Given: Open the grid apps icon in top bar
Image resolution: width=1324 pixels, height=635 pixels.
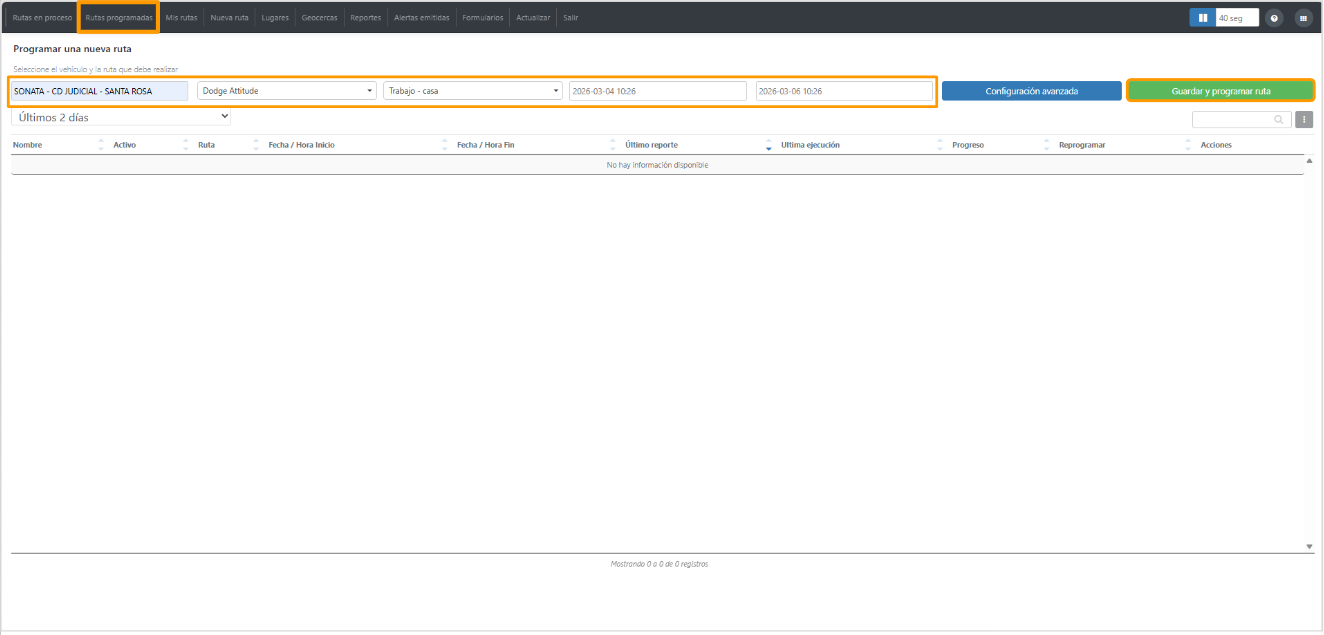Looking at the screenshot, I should 1303,18.
